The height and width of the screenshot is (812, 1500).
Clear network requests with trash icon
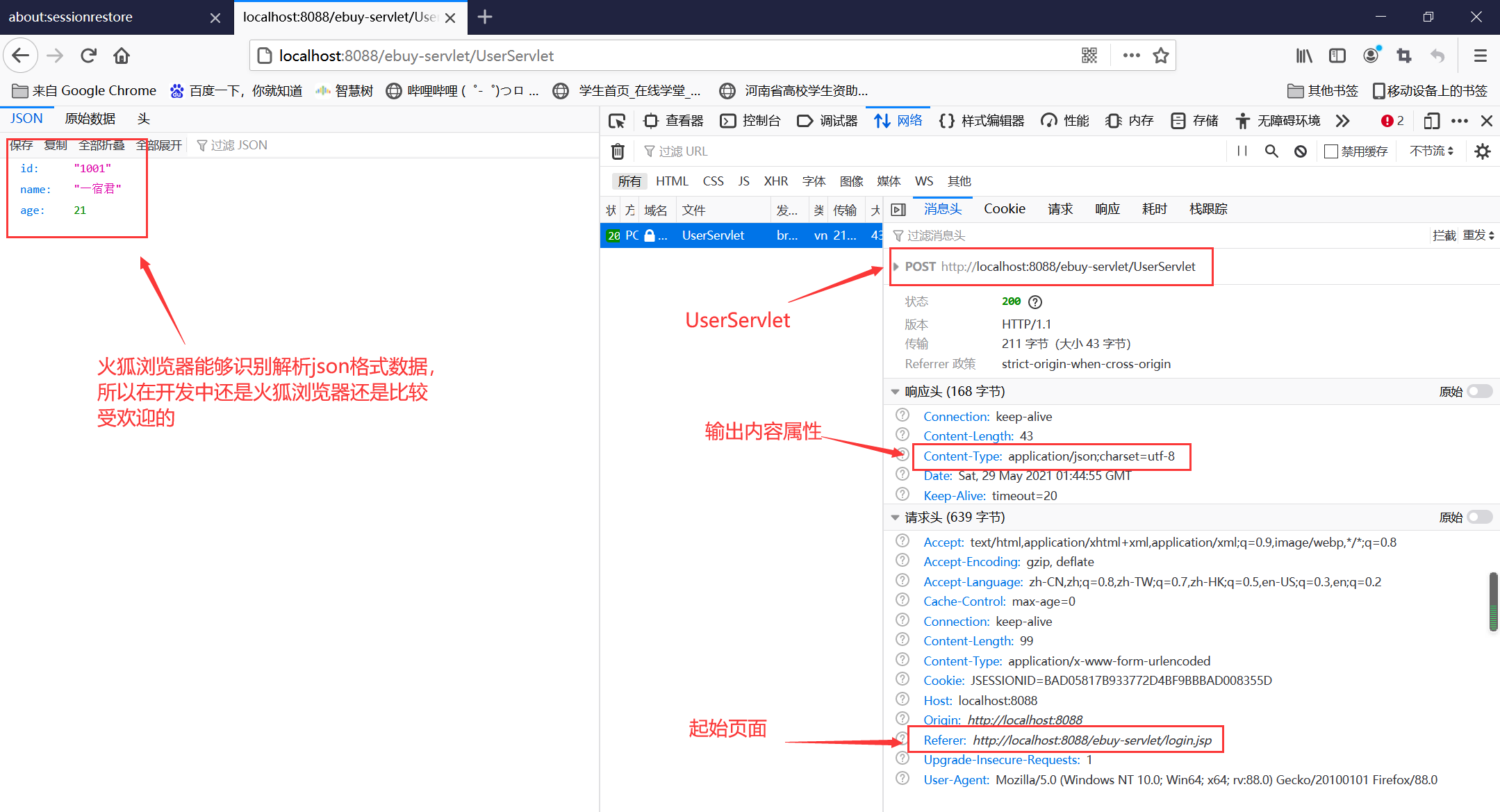click(x=618, y=151)
